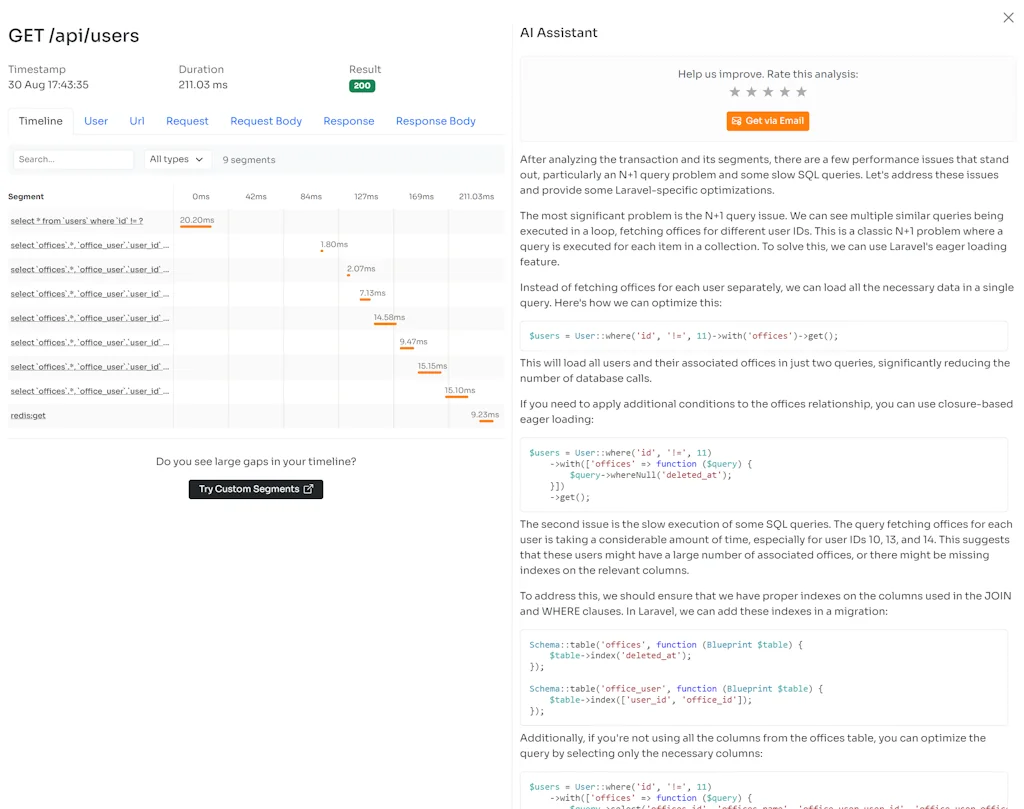Open the All types filter dropdown
Image resolution: width=1024 pixels, height=809 pixels.
pos(175,159)
